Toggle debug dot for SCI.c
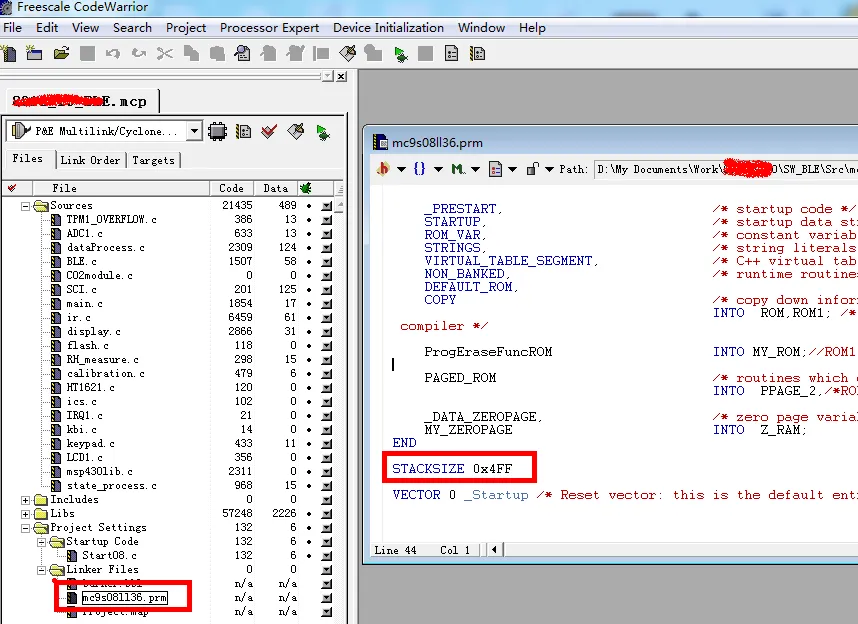Screen dimensions: 858x624 [309, 290]
